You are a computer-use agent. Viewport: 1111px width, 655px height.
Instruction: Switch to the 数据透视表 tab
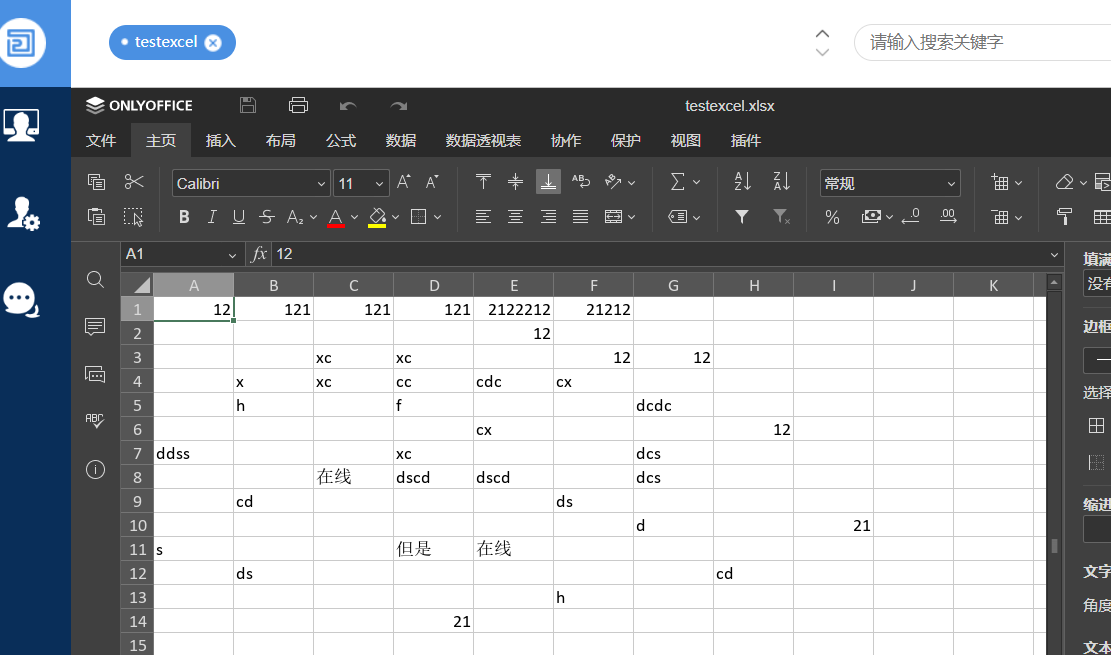click(x=483, y=140)
